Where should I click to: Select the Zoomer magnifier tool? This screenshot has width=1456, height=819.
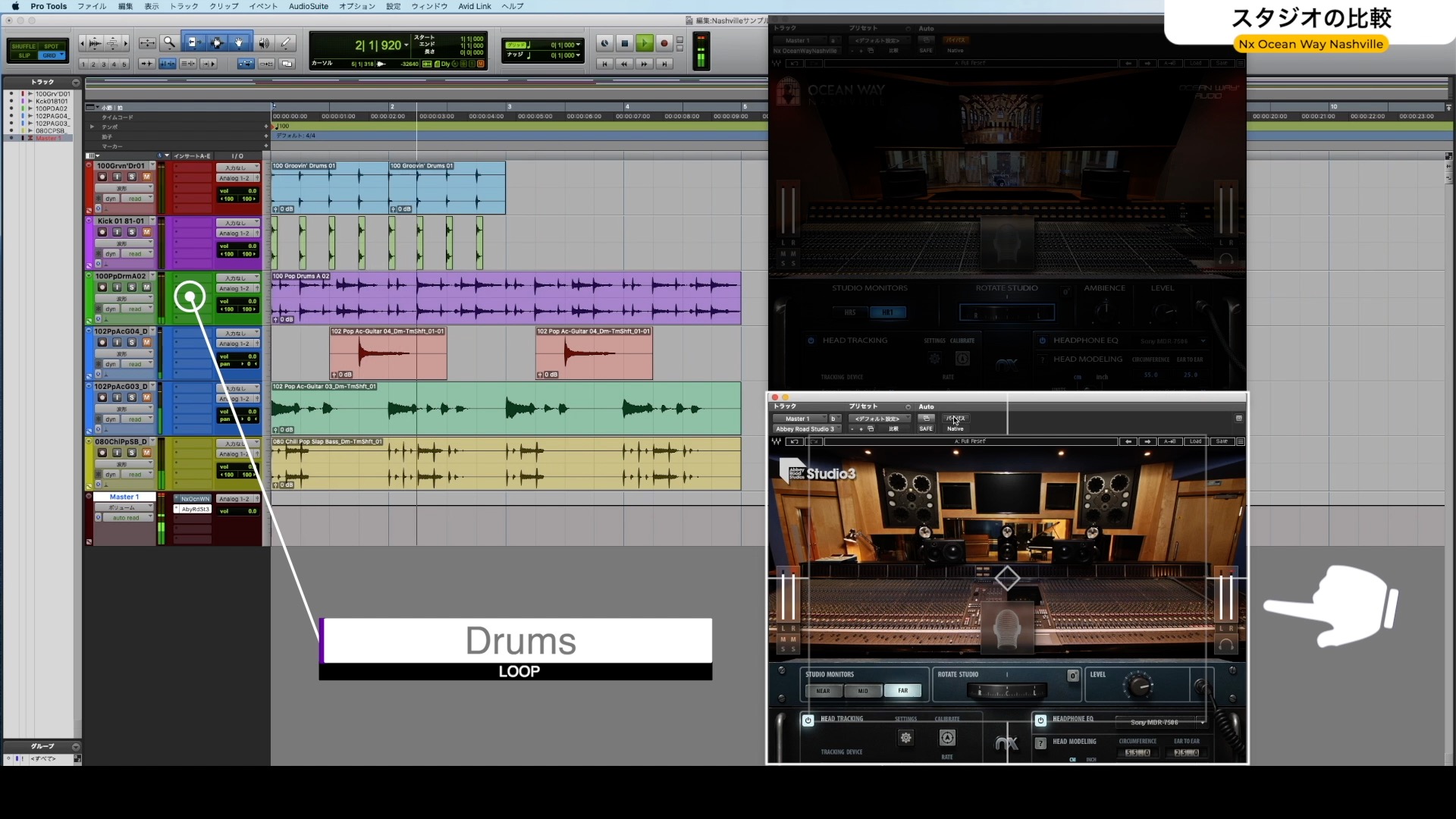click(x=169, y=43)
